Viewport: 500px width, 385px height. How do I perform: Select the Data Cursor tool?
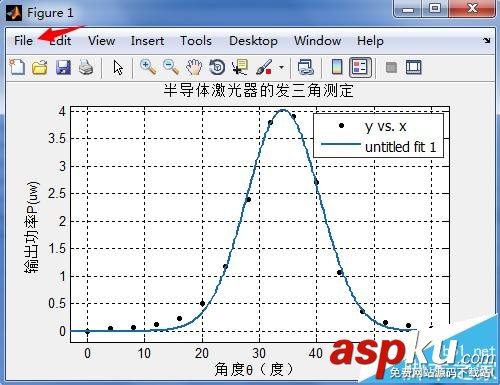[240, 67]
